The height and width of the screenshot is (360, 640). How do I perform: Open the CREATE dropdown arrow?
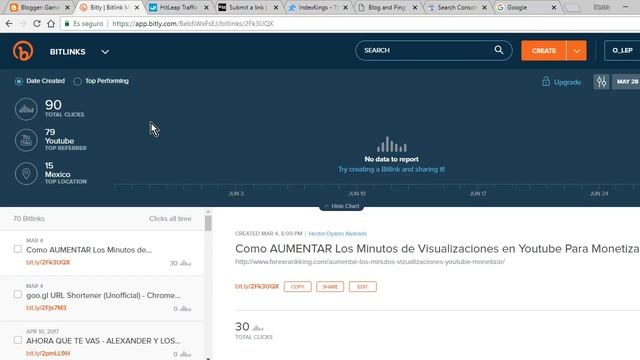click(576, 51)
